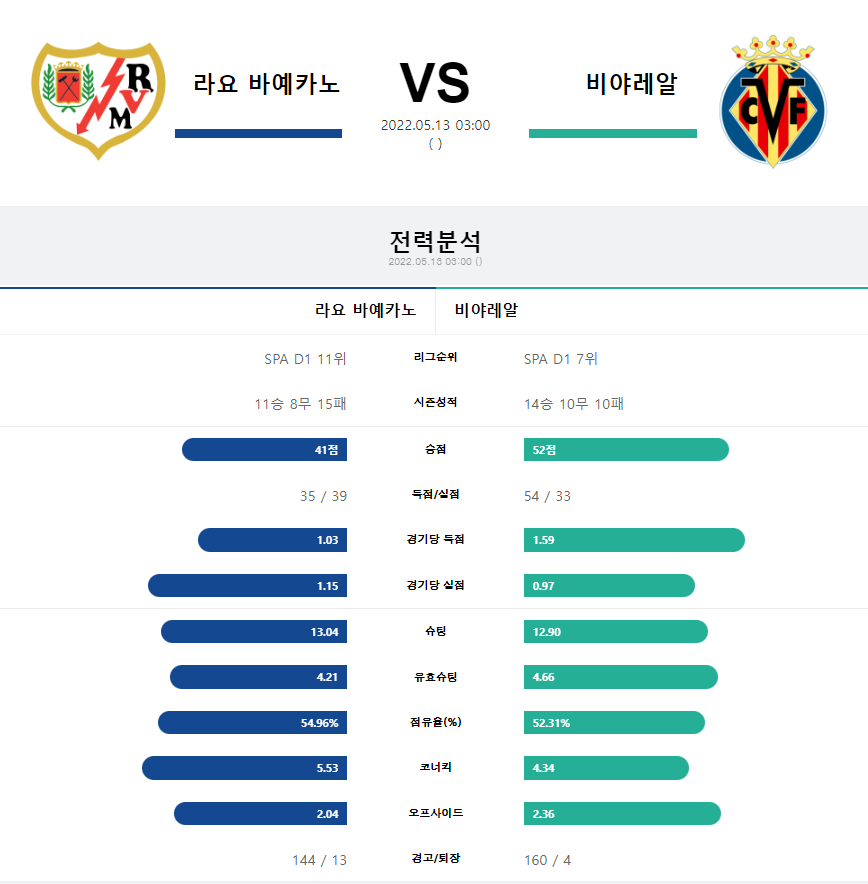The height and width of the screenshot is (884, 868).
Task: Click the green 2.36 offside bar
Action: point(622,814)
